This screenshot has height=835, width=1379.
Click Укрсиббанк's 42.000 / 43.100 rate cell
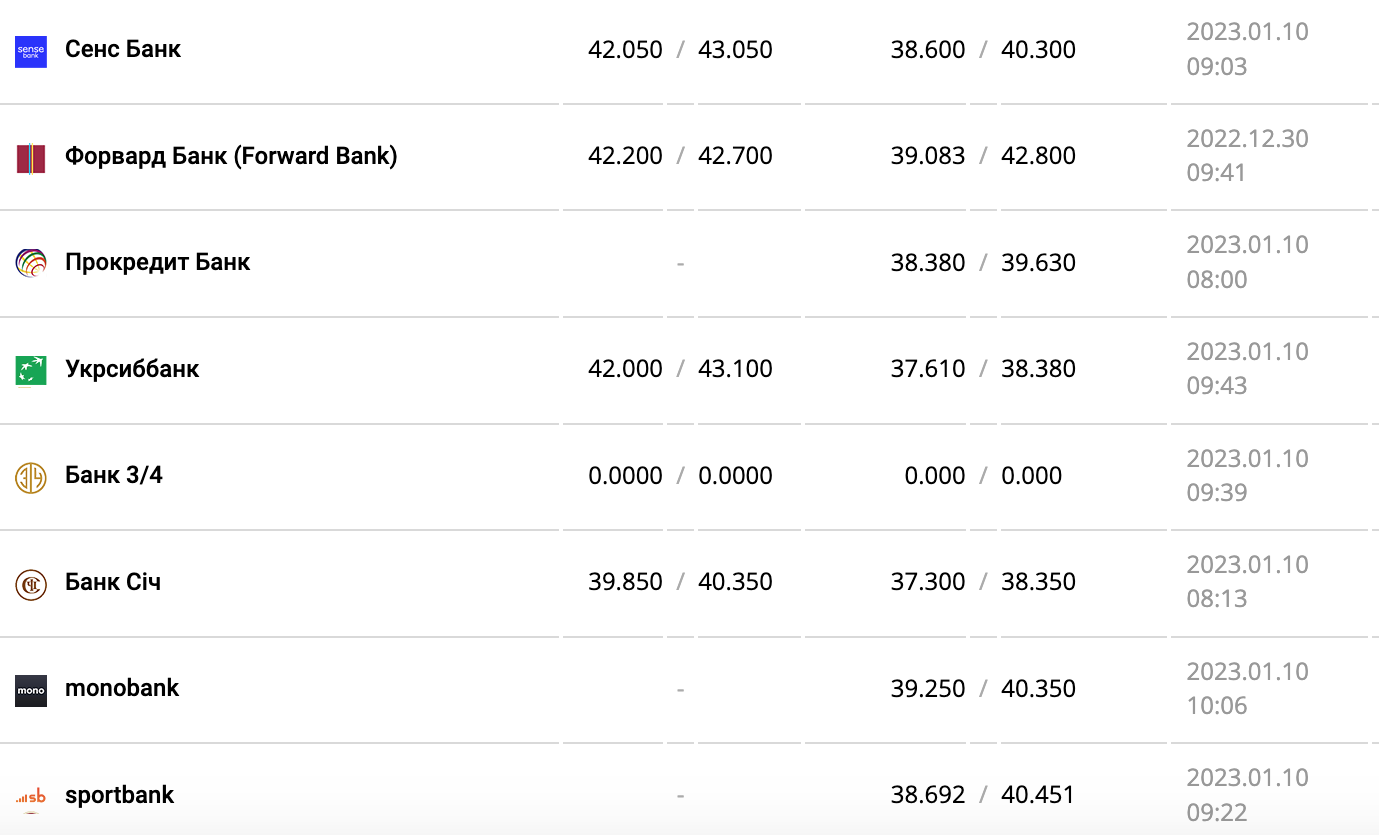pyautogui.click(x=680, y=369)
